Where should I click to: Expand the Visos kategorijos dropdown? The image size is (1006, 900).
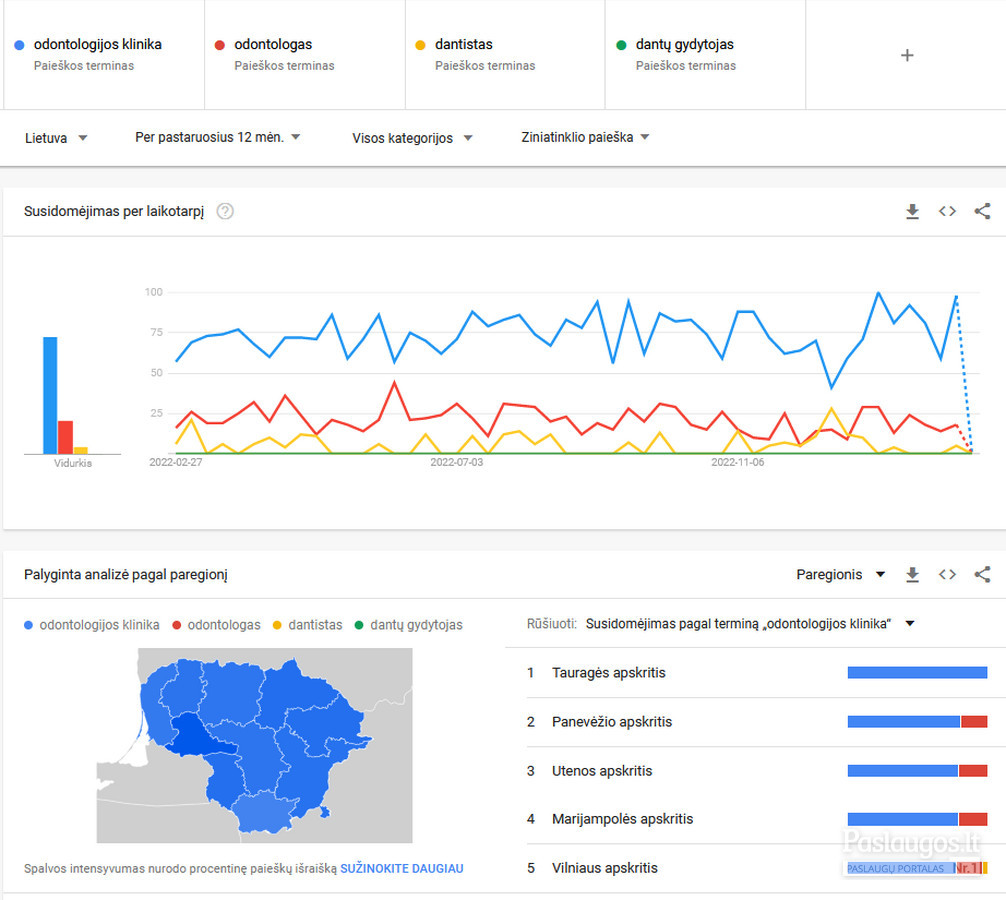[412, 138]
